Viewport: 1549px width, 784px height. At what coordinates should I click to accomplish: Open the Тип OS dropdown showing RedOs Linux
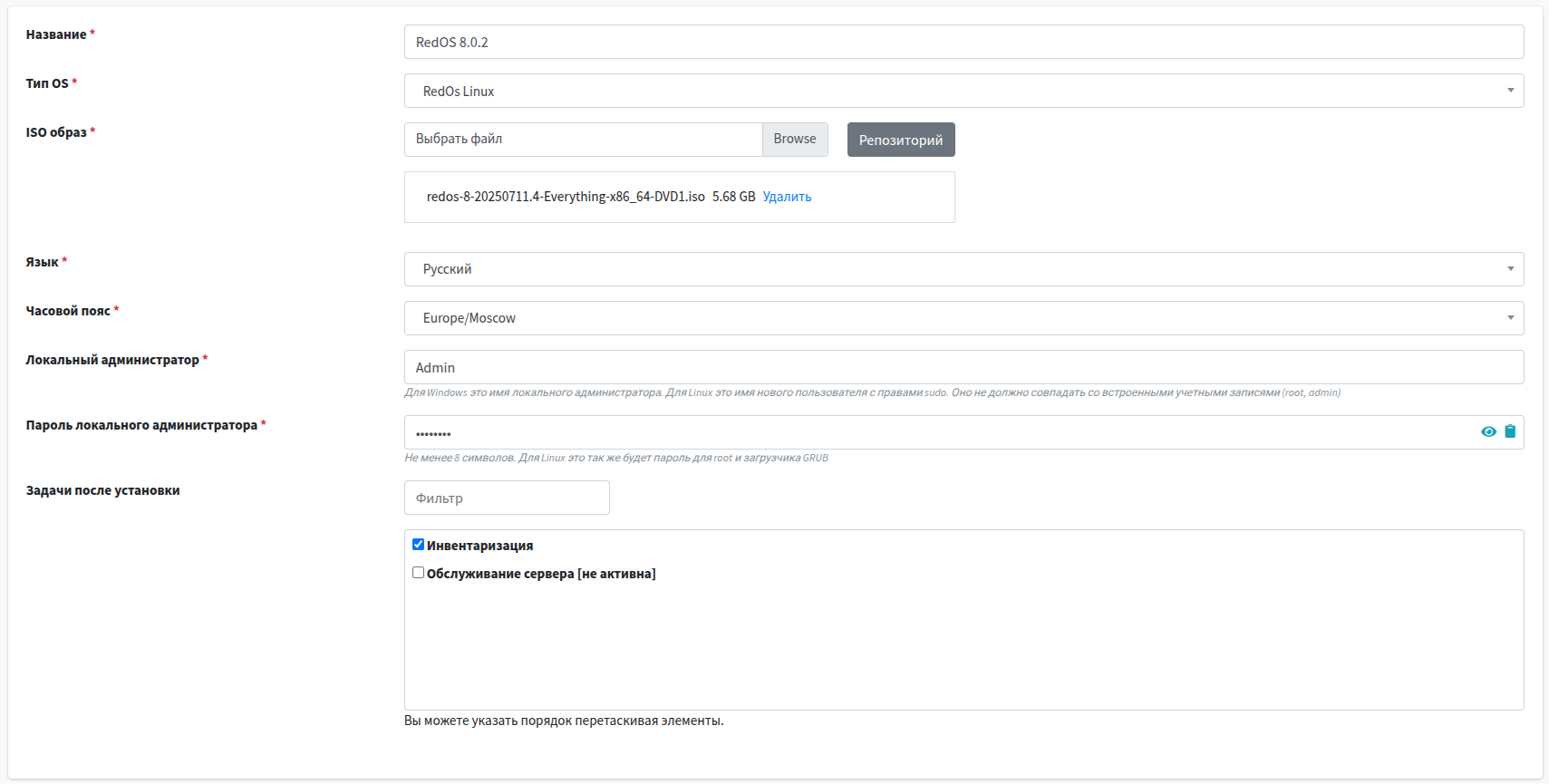pyautogui.click(x=963, y=91)
